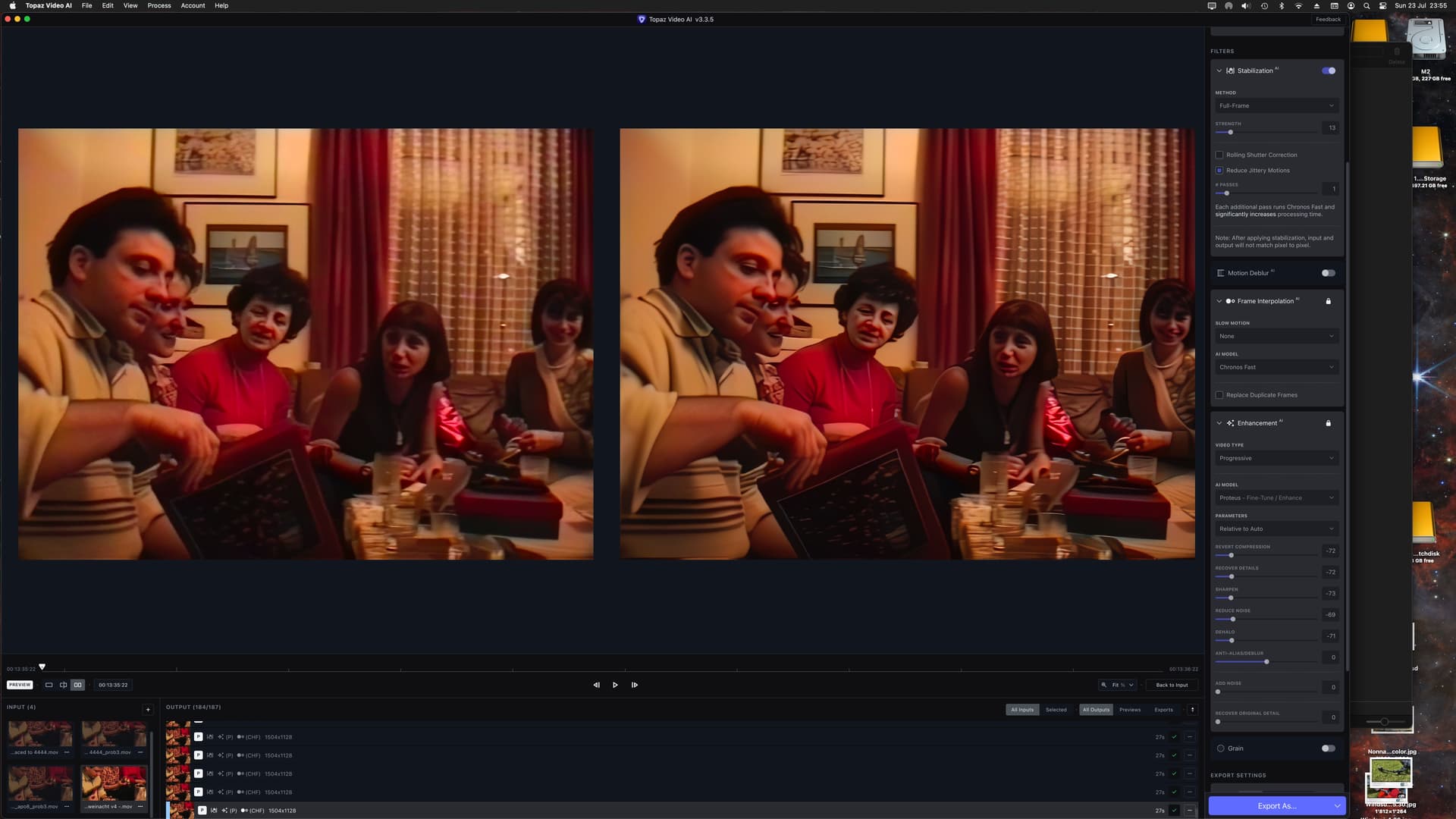Turn off the Stabilization toggle
This screenshot has height=819, width=1456.
click(x=1329, y=71)
